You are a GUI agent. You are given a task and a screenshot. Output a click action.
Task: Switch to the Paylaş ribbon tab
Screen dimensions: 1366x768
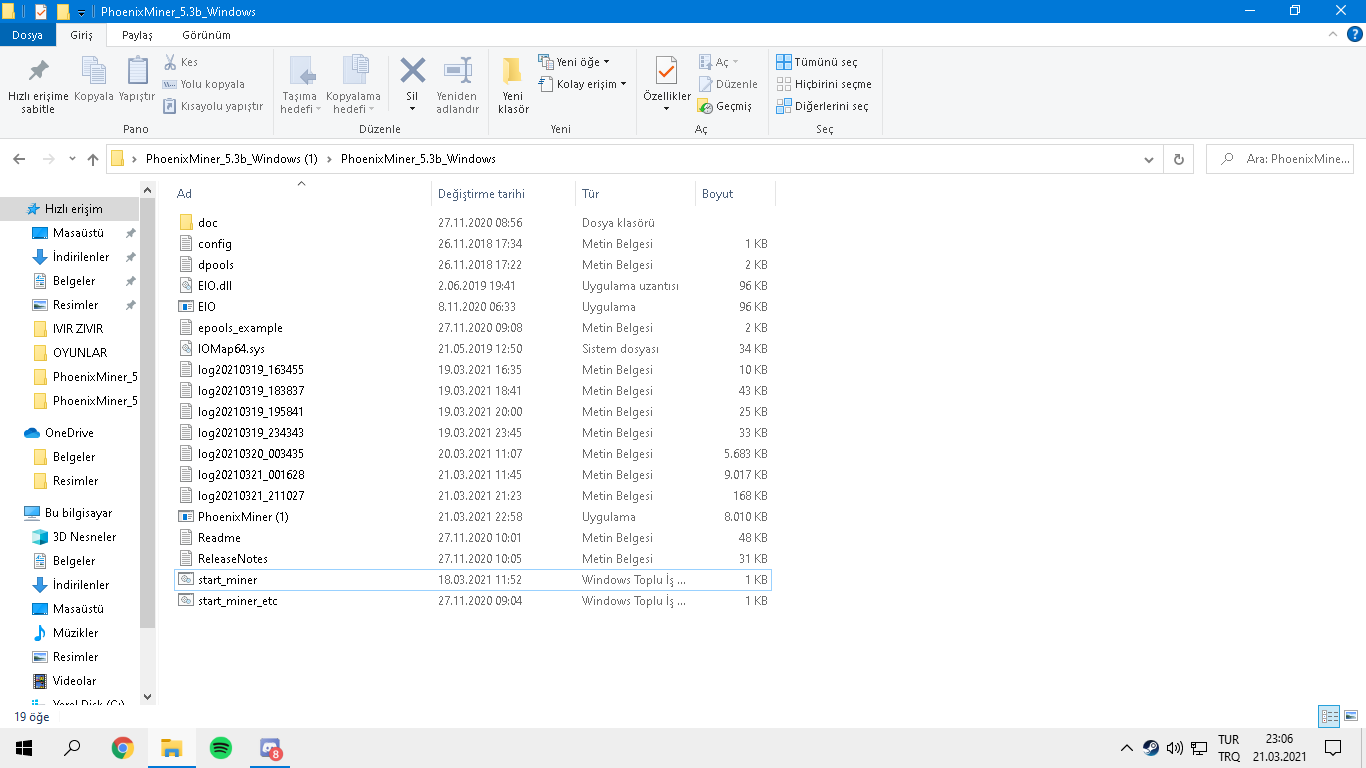[x=137, y=35]
